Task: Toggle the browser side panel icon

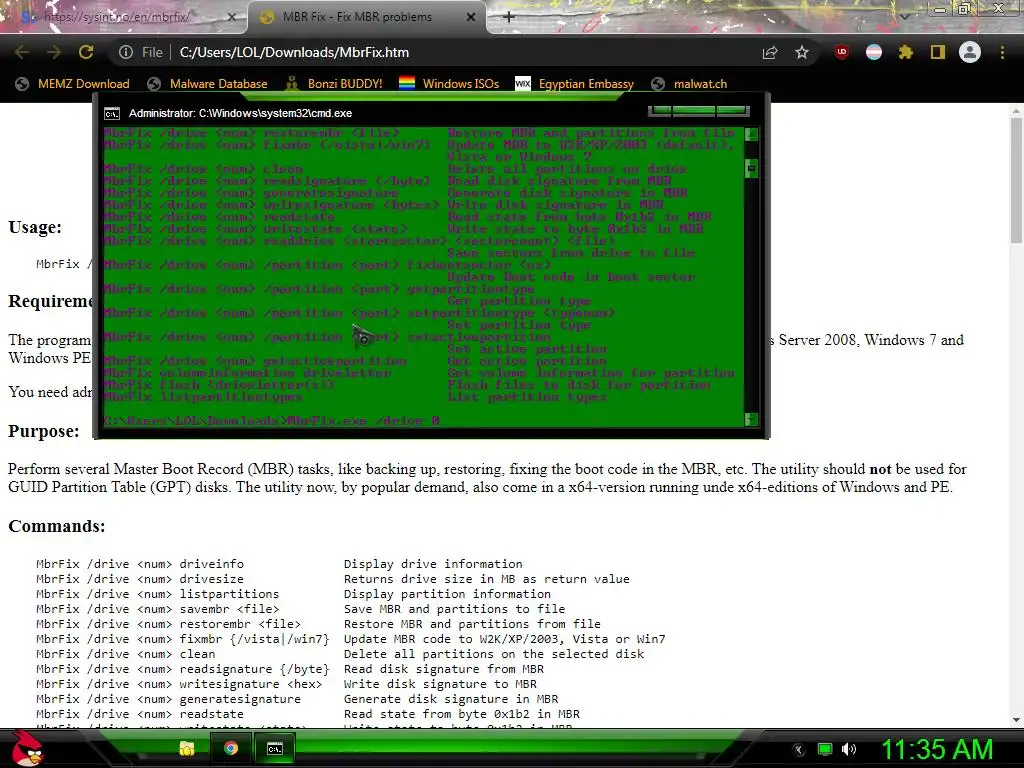Action: 938,52
